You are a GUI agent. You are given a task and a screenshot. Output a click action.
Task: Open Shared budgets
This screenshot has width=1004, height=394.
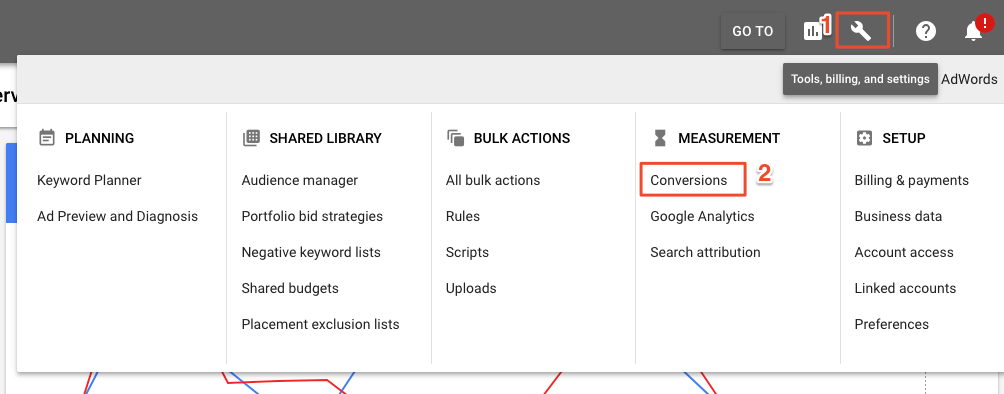click(290, 288)
